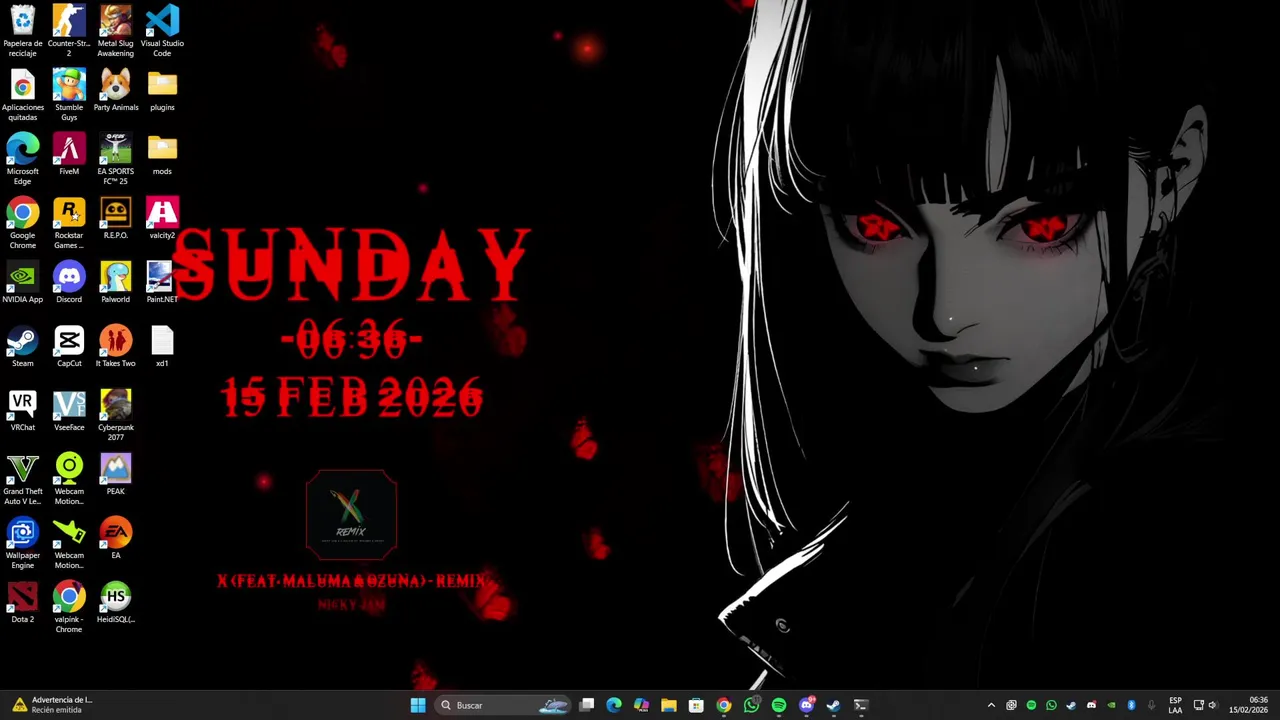Click the Bluetooth tray icon

coord(1131,705)
